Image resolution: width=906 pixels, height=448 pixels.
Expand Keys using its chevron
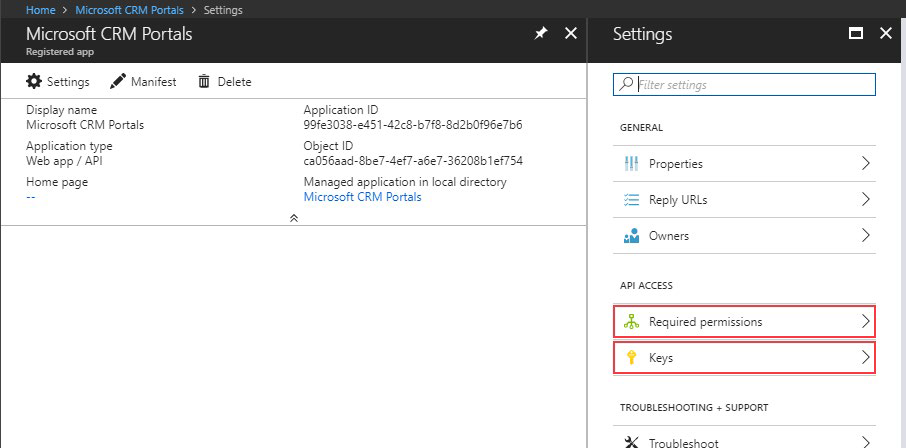point(866,358)
